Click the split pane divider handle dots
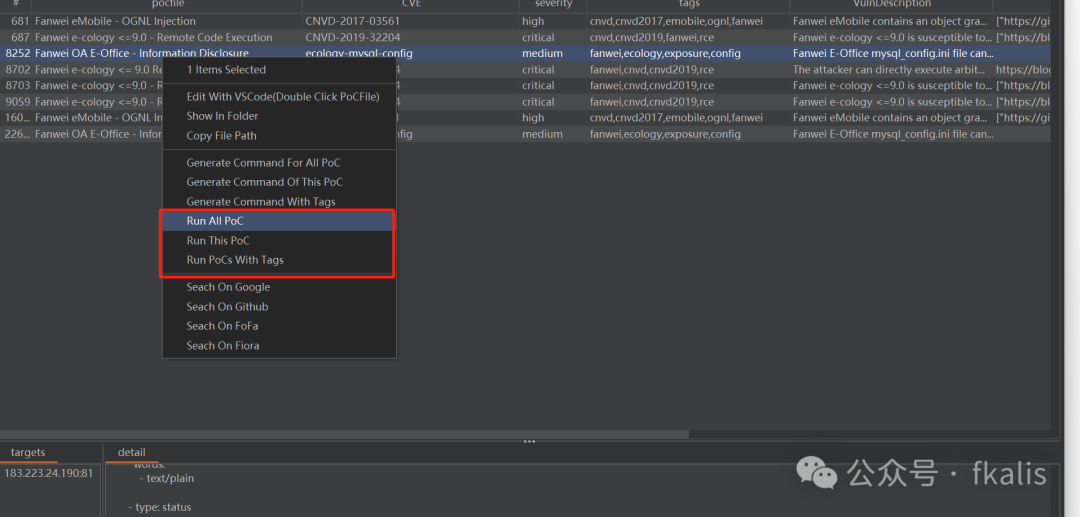The height and width of the screenshot is (517, 1080). click(x=529, y=441)
